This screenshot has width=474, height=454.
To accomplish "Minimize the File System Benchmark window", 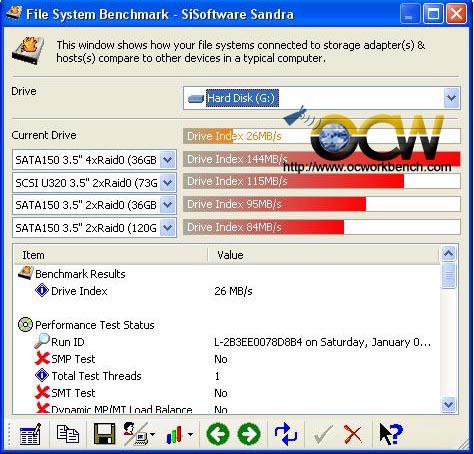I will pyautogui.click(x=410, y=14).
